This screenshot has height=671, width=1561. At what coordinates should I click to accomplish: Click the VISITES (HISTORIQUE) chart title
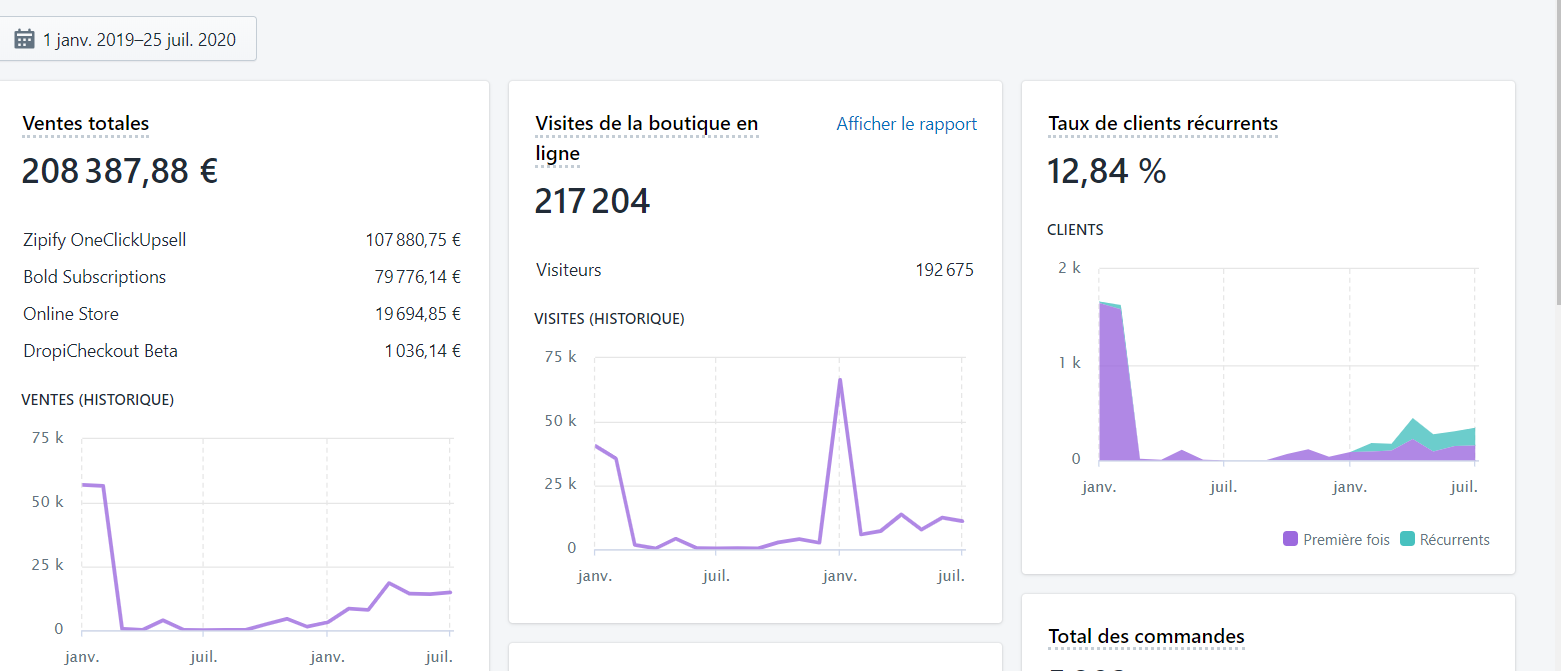(x=610, y=319)
